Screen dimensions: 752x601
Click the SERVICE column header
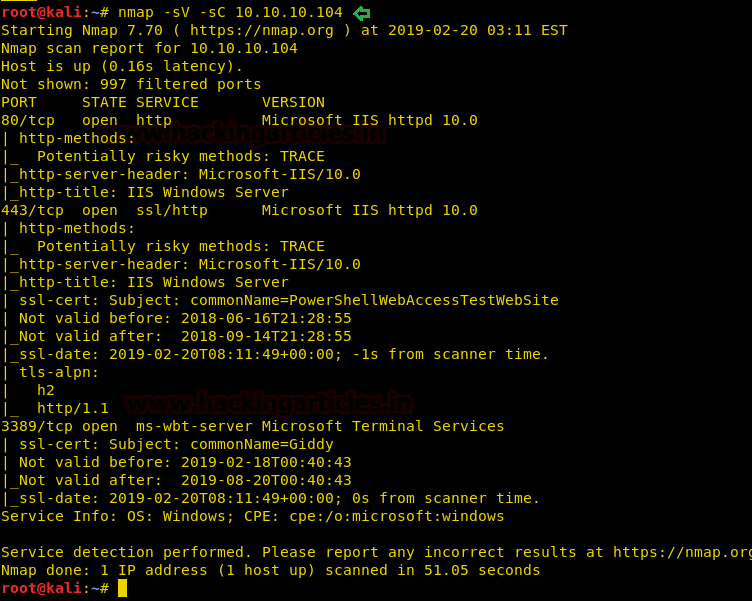click(167, 102)
